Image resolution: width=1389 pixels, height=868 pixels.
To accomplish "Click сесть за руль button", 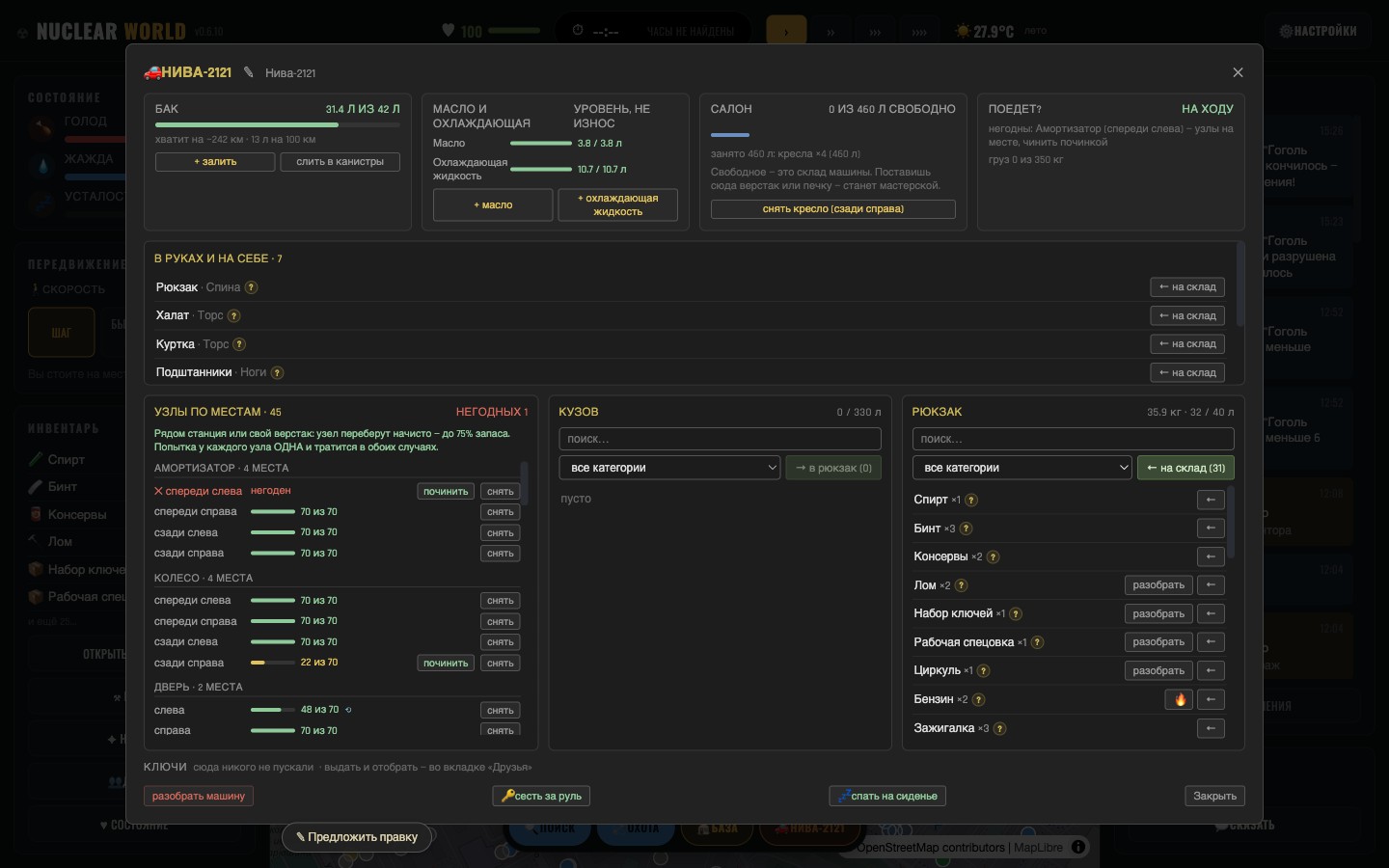I will click(541, 797).
